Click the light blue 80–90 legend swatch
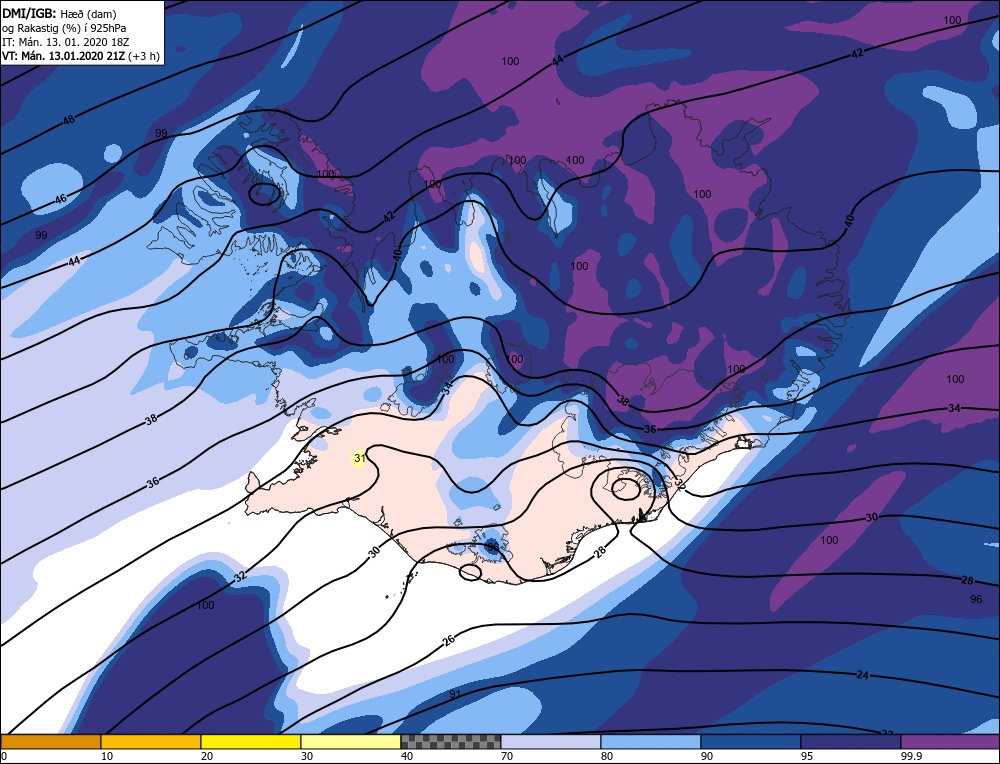This screenshot has width=1000, height=764. click(651, 741)
